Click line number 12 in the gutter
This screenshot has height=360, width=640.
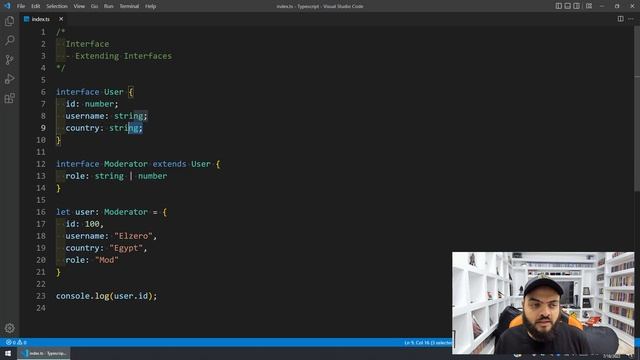(41, 164)
